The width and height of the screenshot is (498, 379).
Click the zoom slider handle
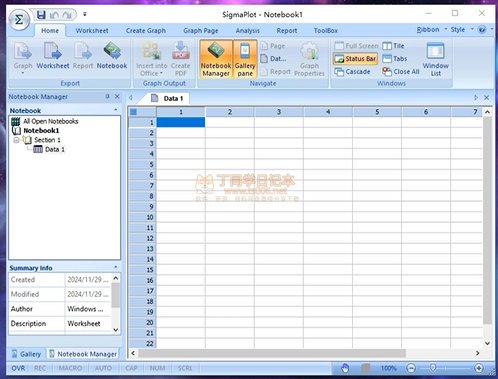[x=433, y=368]
